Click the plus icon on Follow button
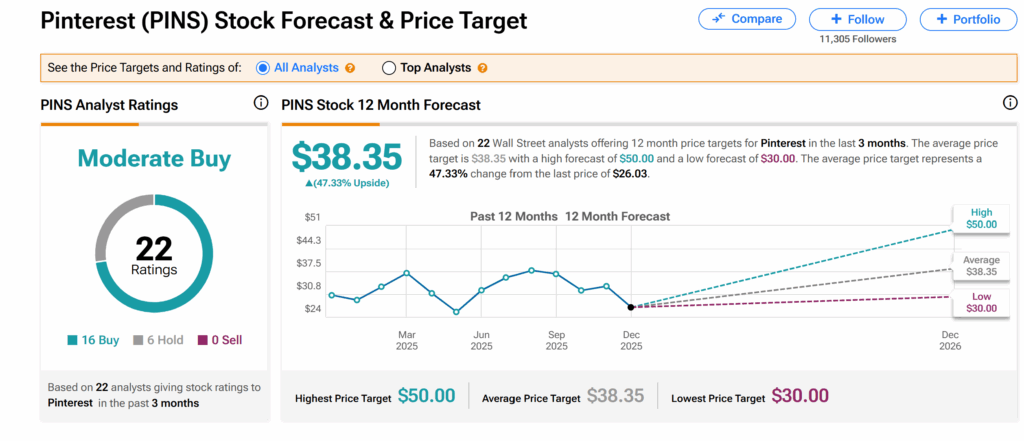Screen dimensions: 1024x441 (836, 19)
